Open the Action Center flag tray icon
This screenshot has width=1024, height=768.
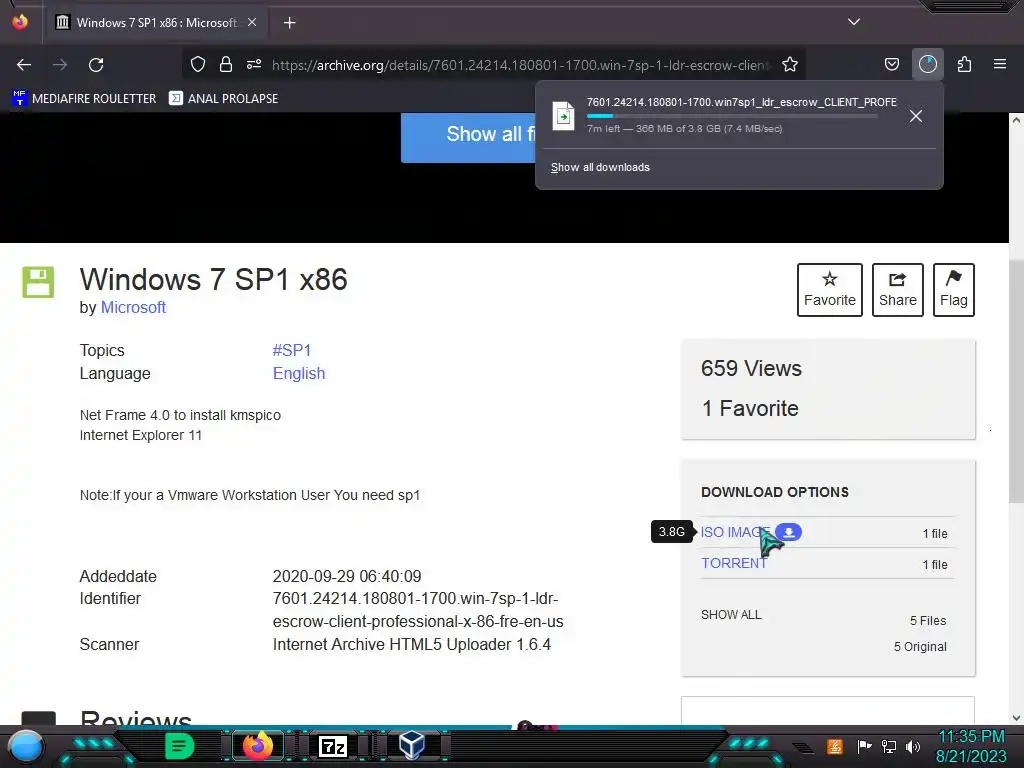tap(864, 746)
